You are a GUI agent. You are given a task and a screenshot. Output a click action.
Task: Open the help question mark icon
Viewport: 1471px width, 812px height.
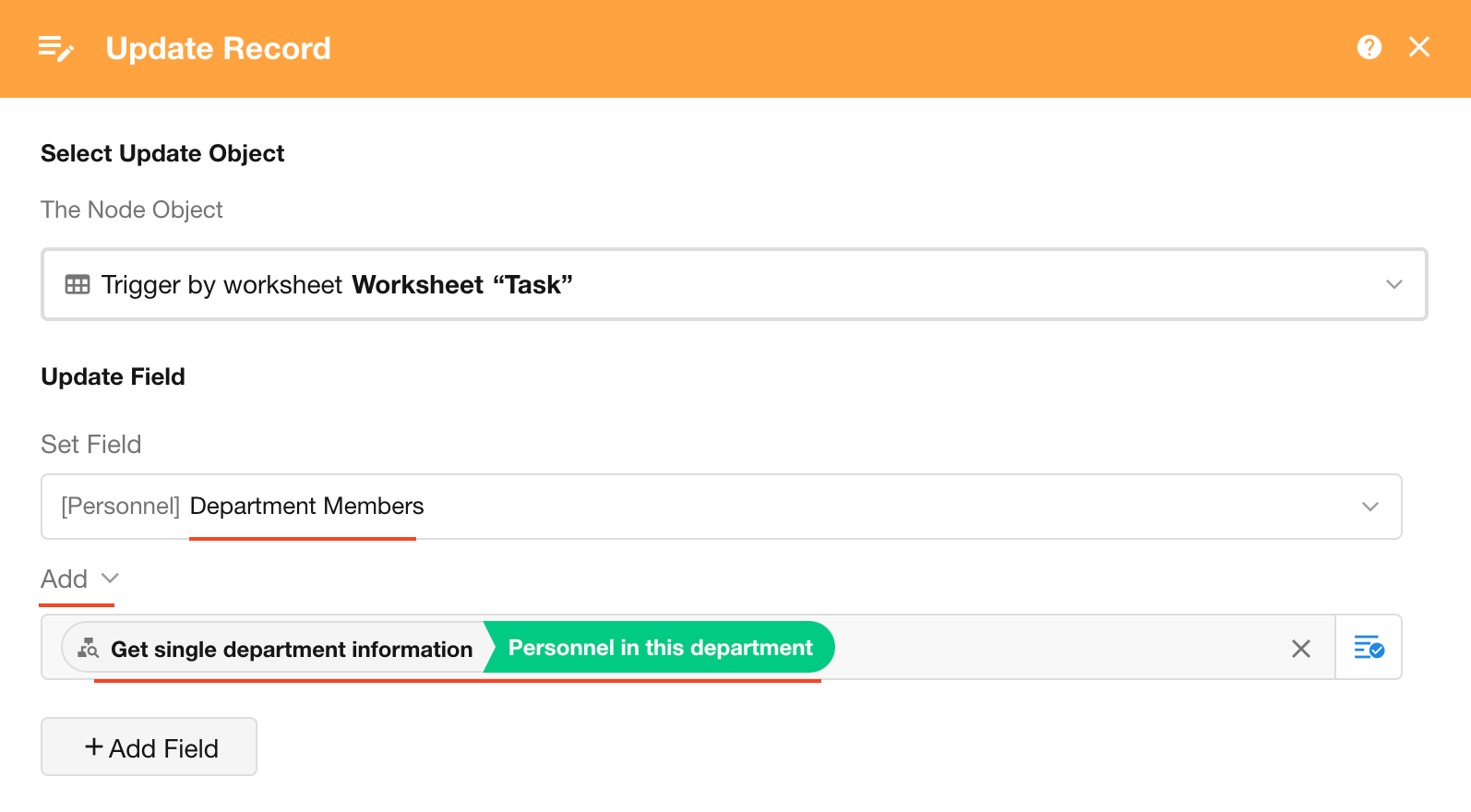(1369, 47)
